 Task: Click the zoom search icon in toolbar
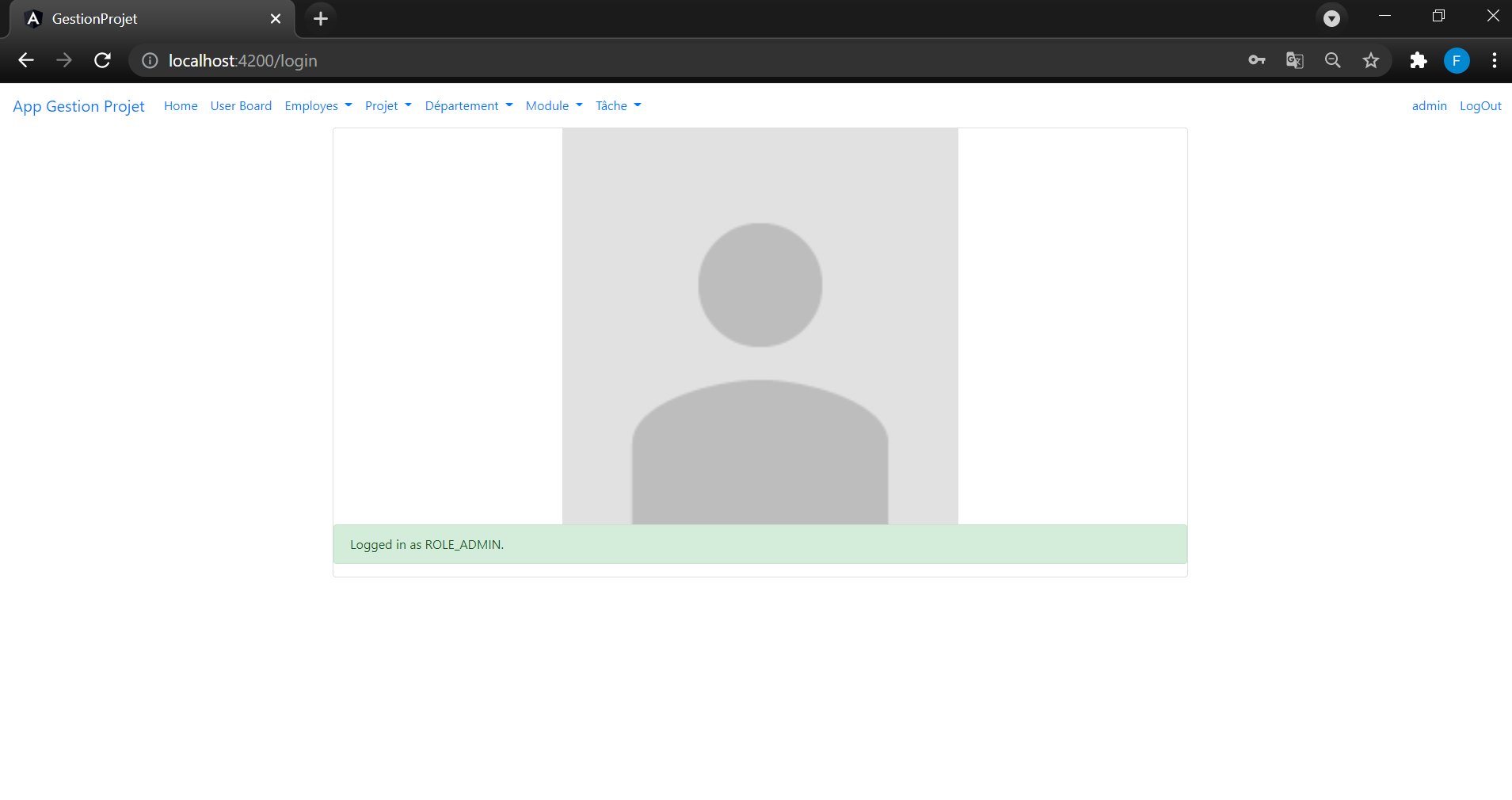tap(1332, 60)
